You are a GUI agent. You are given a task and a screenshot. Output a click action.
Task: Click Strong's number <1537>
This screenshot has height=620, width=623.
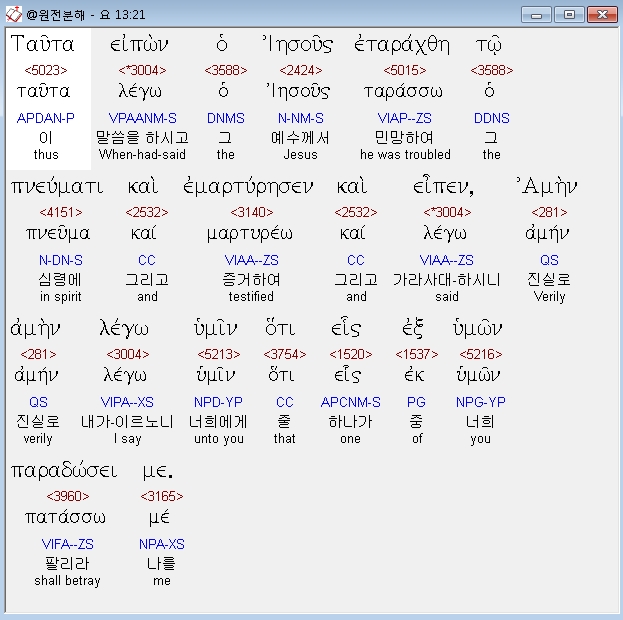[417, 354]
